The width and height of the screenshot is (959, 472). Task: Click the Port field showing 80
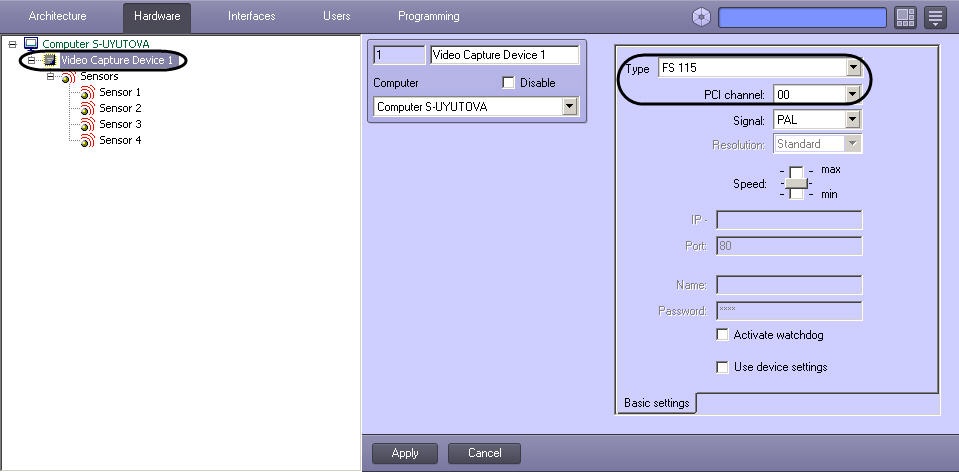click(789, 246)
